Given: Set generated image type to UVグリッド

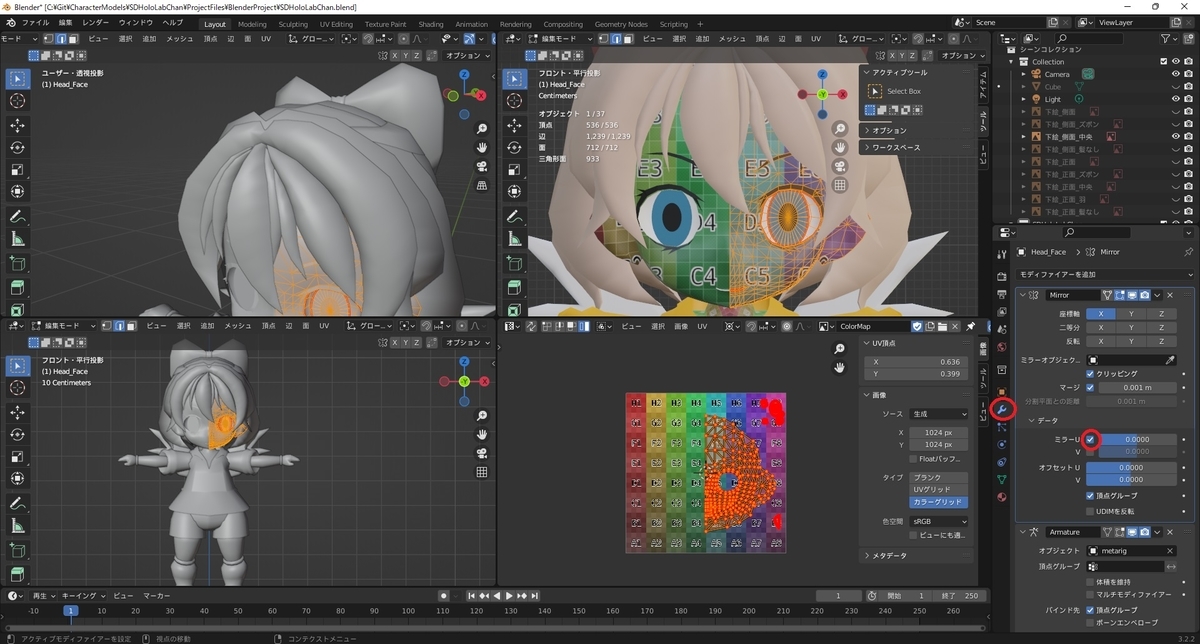Looking at the screenshot, I should [x=939, y=490].
